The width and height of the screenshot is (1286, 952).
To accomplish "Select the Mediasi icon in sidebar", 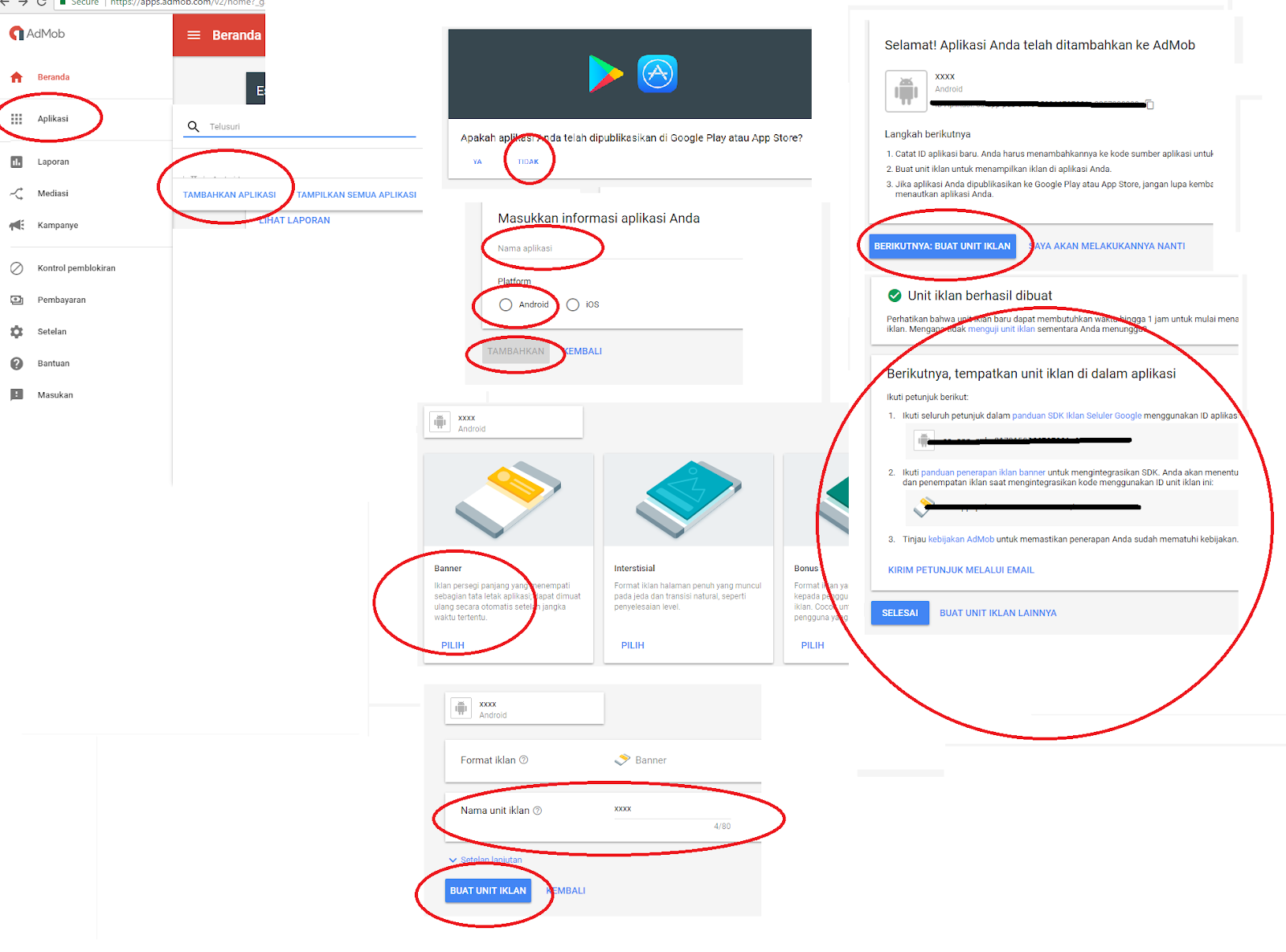I will pos(16,194).
